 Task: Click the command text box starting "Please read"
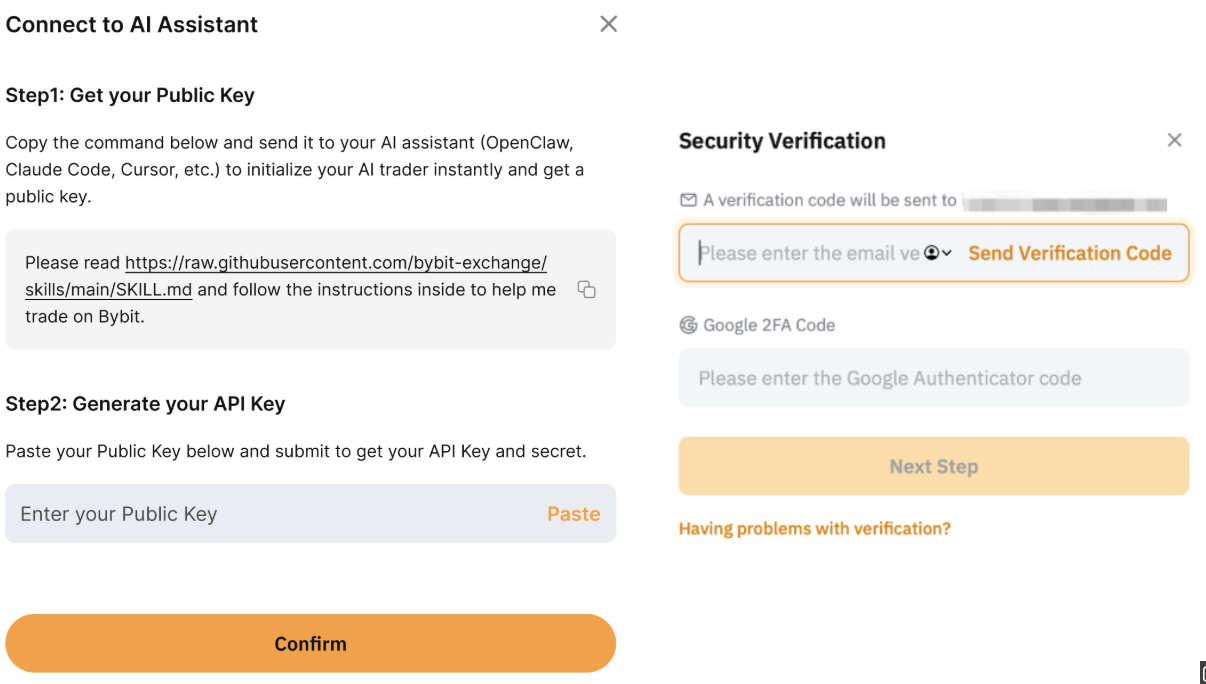coord(310,289)
